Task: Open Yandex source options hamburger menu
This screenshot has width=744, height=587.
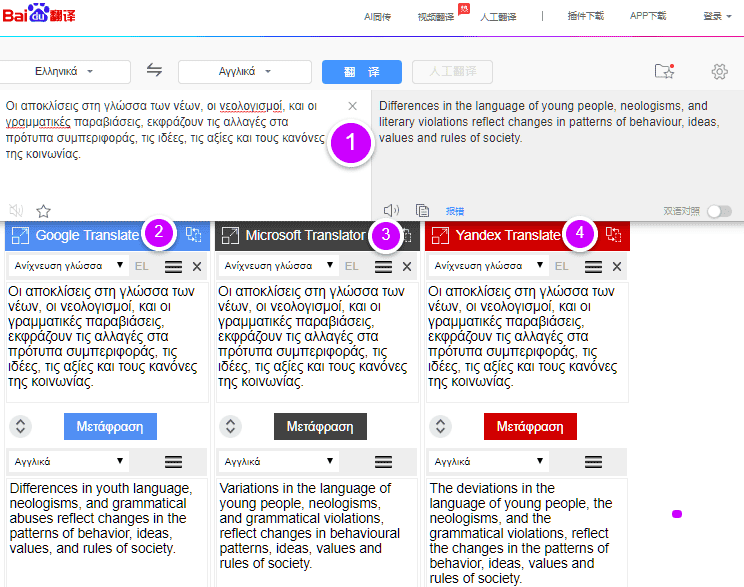Action: click(x=593, y=267)
